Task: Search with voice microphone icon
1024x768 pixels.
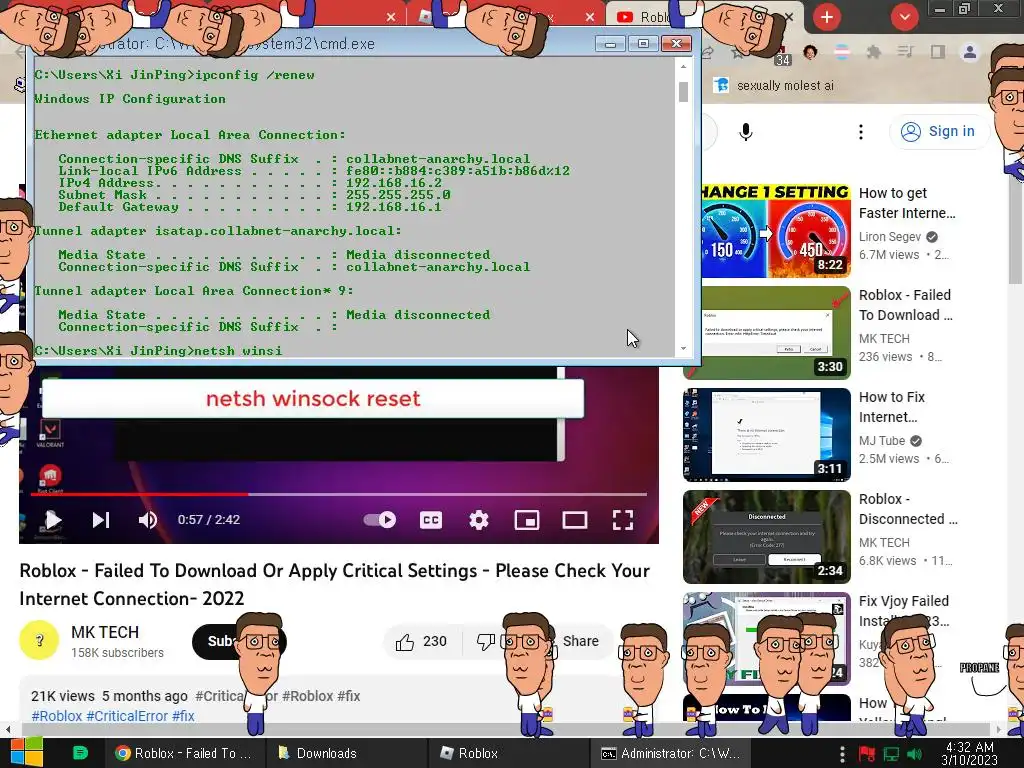Action: [746, 132]
